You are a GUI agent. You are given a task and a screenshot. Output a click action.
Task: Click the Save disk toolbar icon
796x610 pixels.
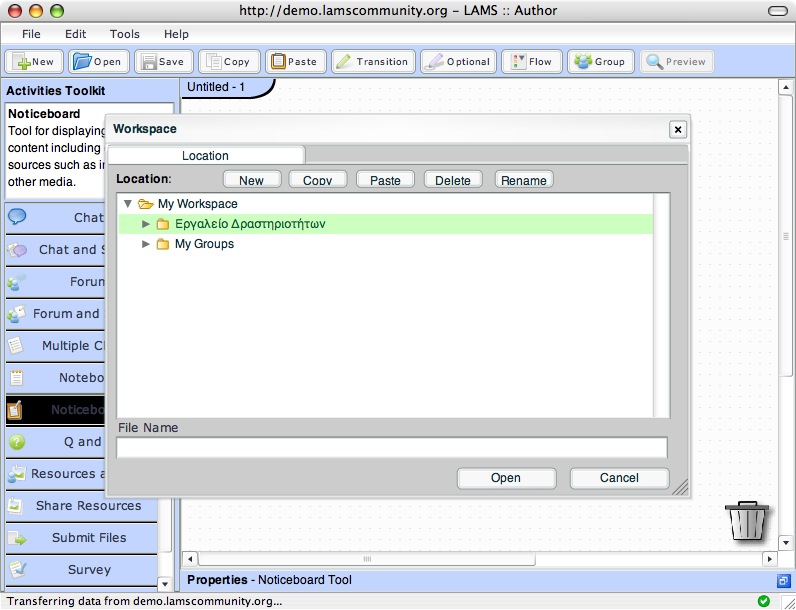tap(146, 62)
